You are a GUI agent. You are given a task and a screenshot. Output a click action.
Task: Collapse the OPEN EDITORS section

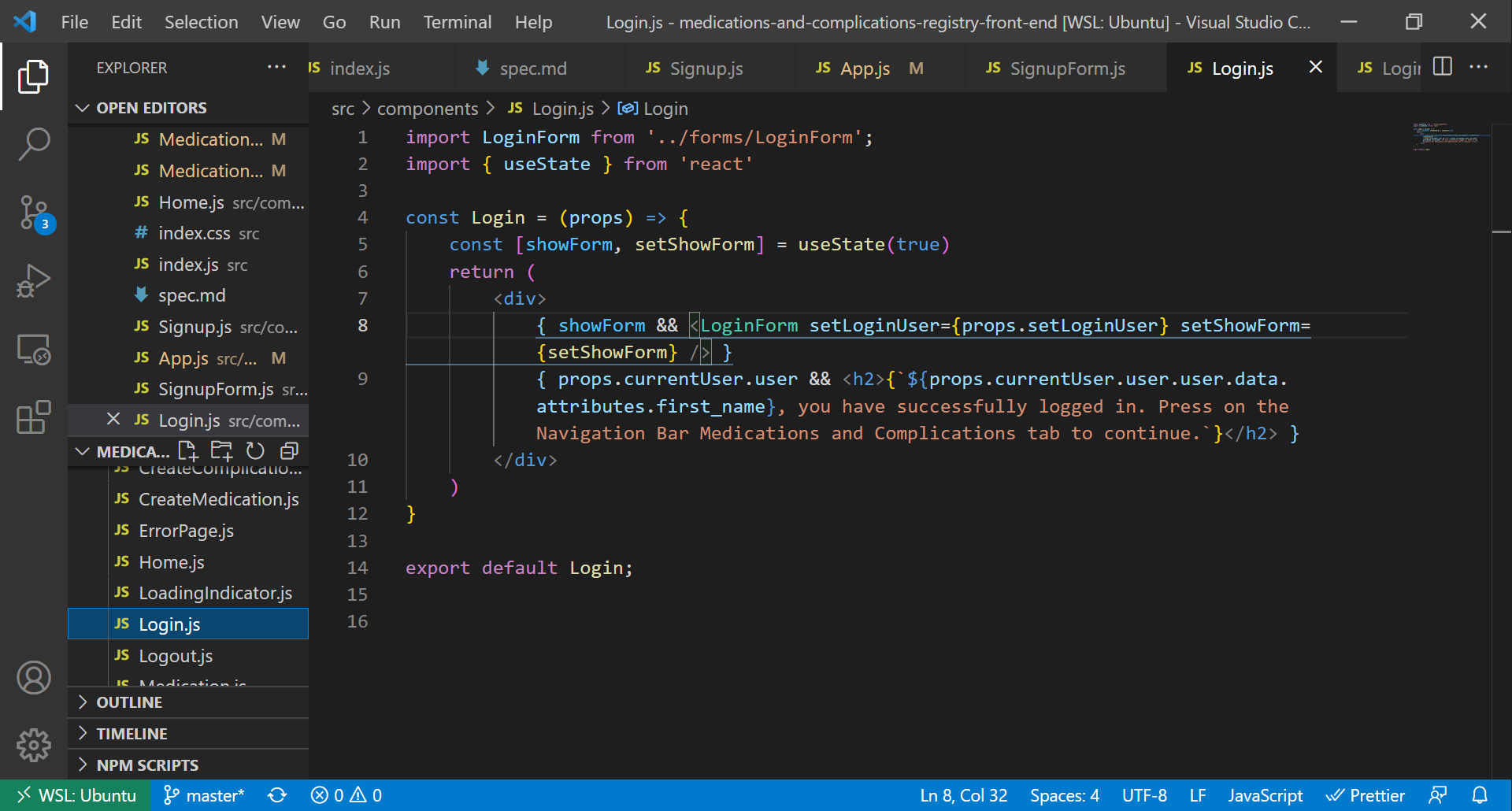tap(151, 108)
